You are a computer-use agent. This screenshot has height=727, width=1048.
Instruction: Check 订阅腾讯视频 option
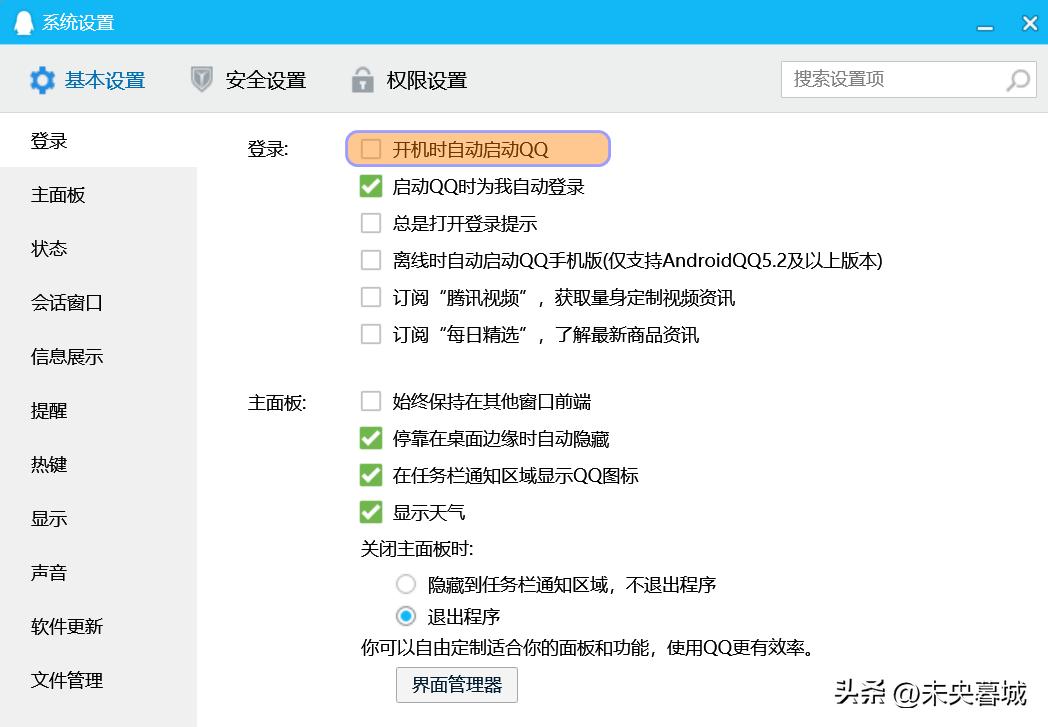pos(370,297)
